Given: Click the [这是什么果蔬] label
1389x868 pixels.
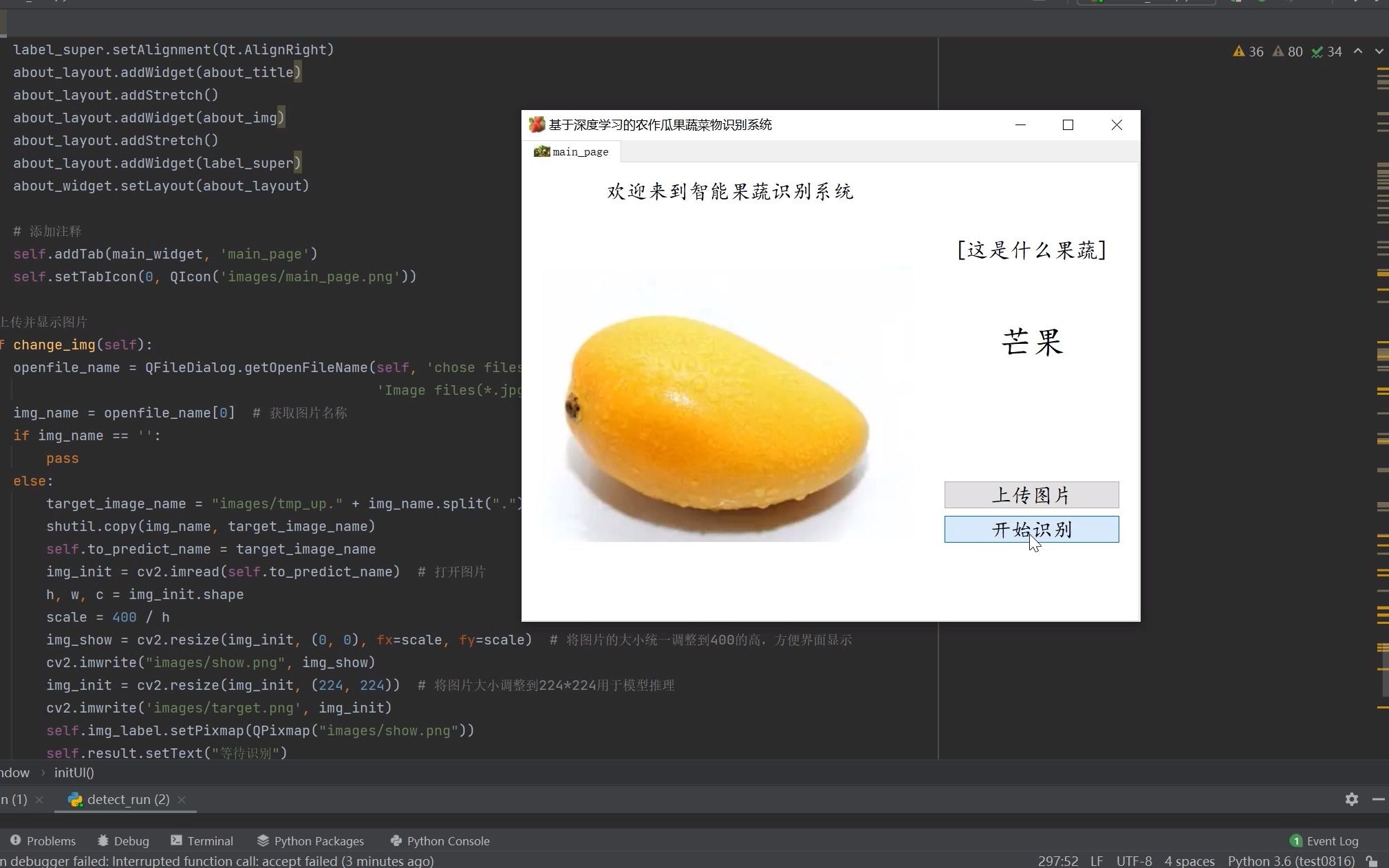Looking at the screenshot, I should (1031, 250).
